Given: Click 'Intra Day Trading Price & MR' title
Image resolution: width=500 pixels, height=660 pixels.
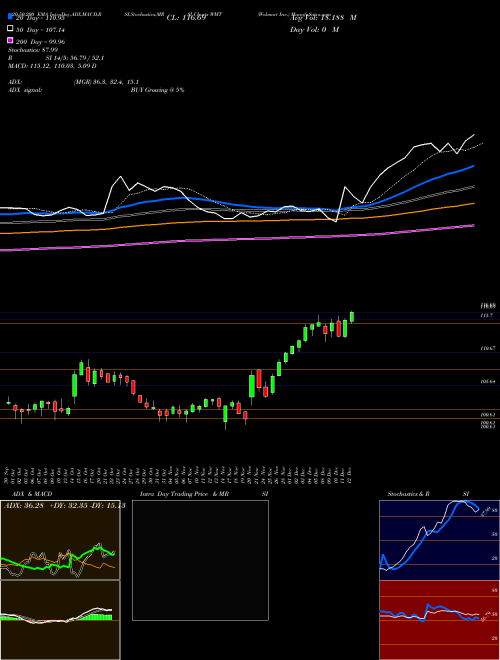Looking at the screenshot, I should pyautogui.click(x=184, y=494).
